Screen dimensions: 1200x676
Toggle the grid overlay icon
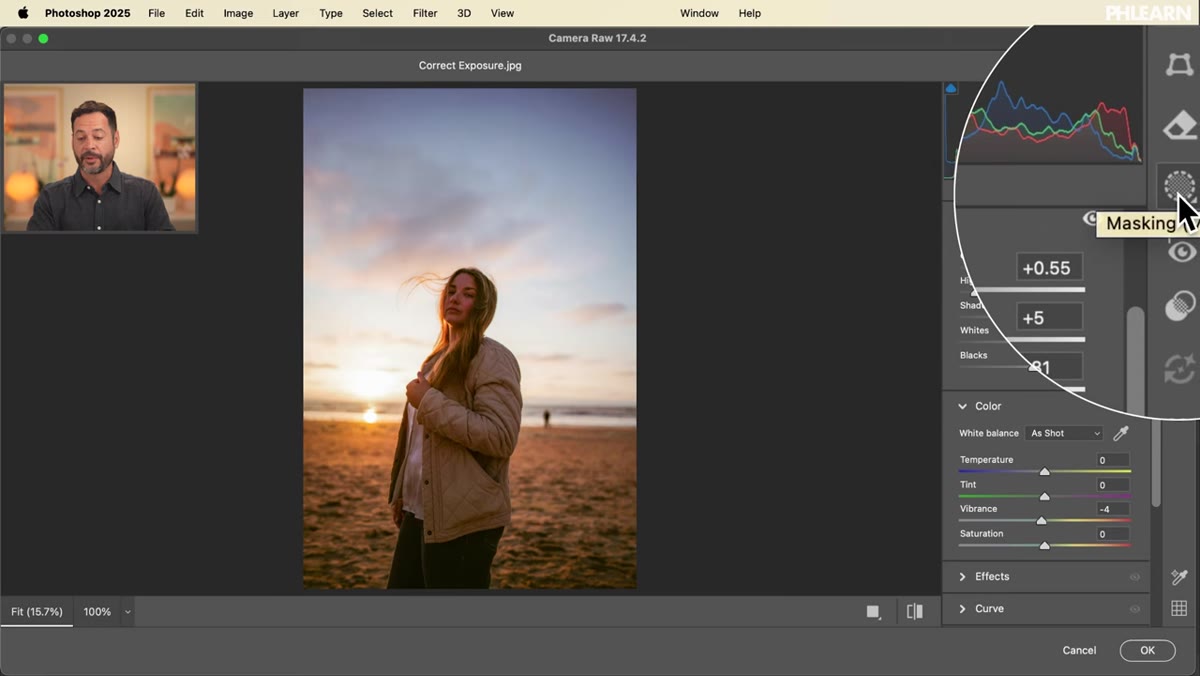point(1179,608)
